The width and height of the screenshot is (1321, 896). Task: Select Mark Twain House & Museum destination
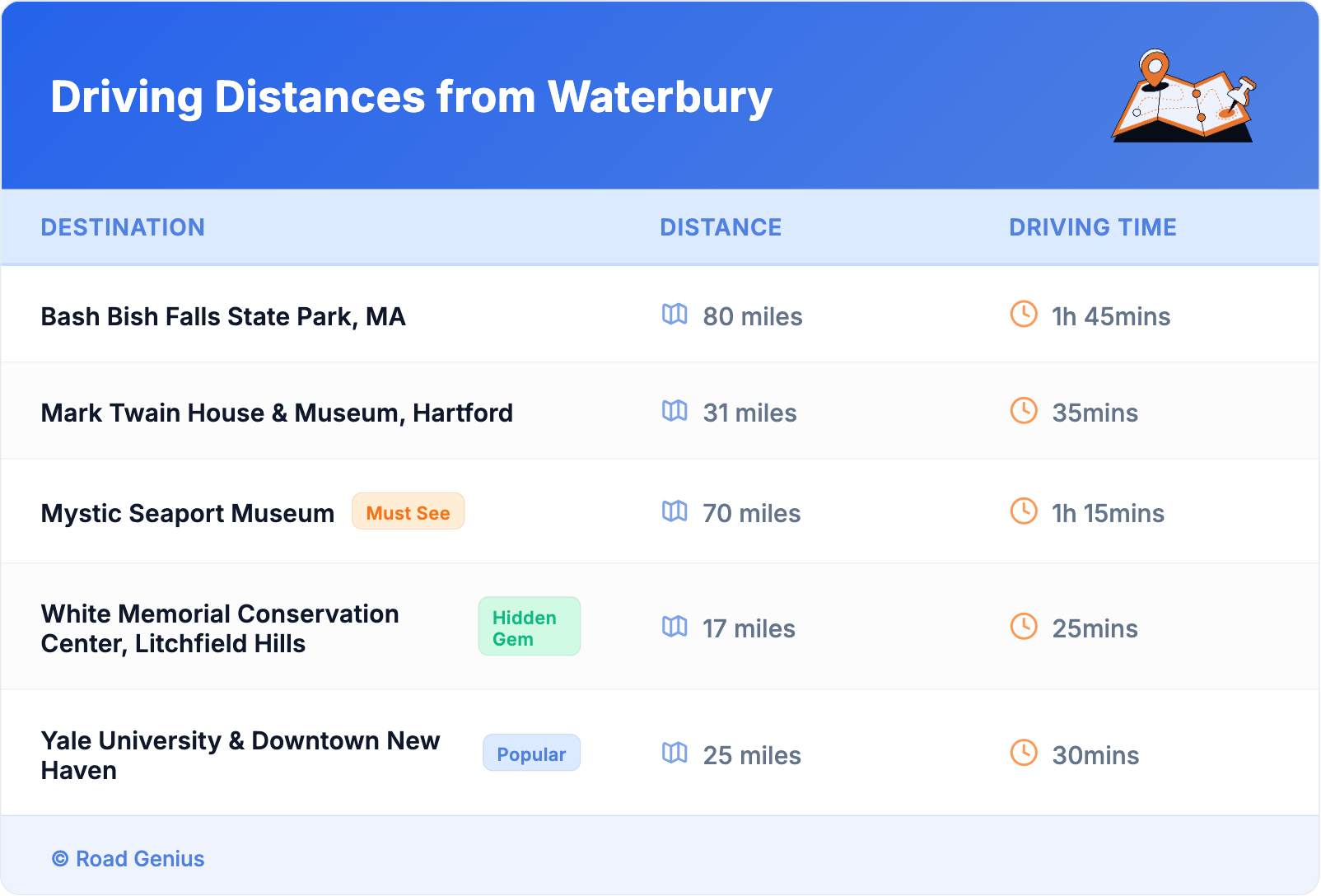[277, 413]
